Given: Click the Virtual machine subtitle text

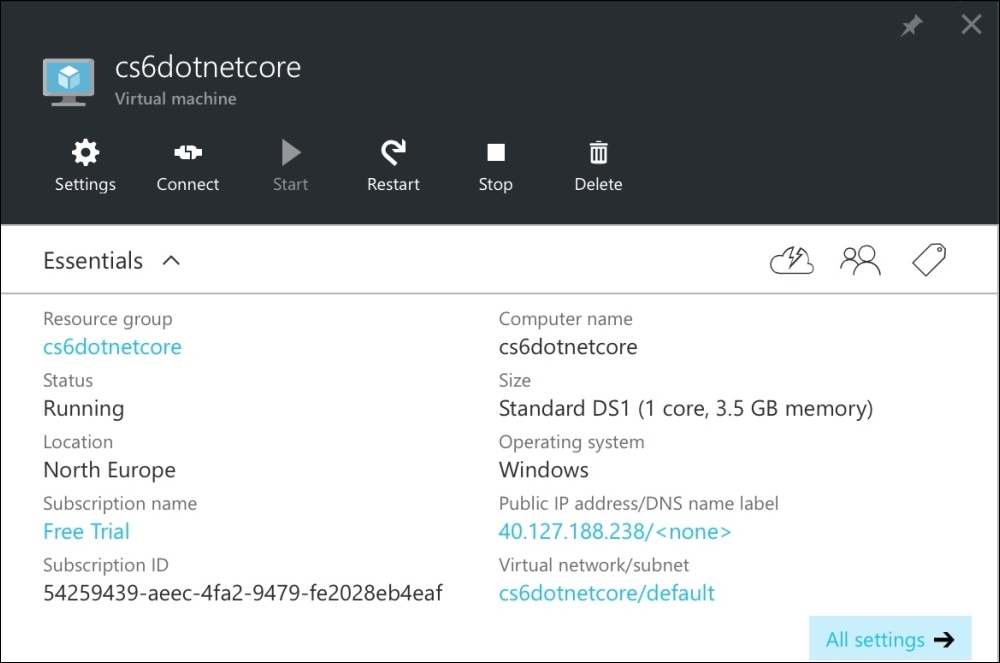Looking at the screenshot, I should tap(175, 99).
